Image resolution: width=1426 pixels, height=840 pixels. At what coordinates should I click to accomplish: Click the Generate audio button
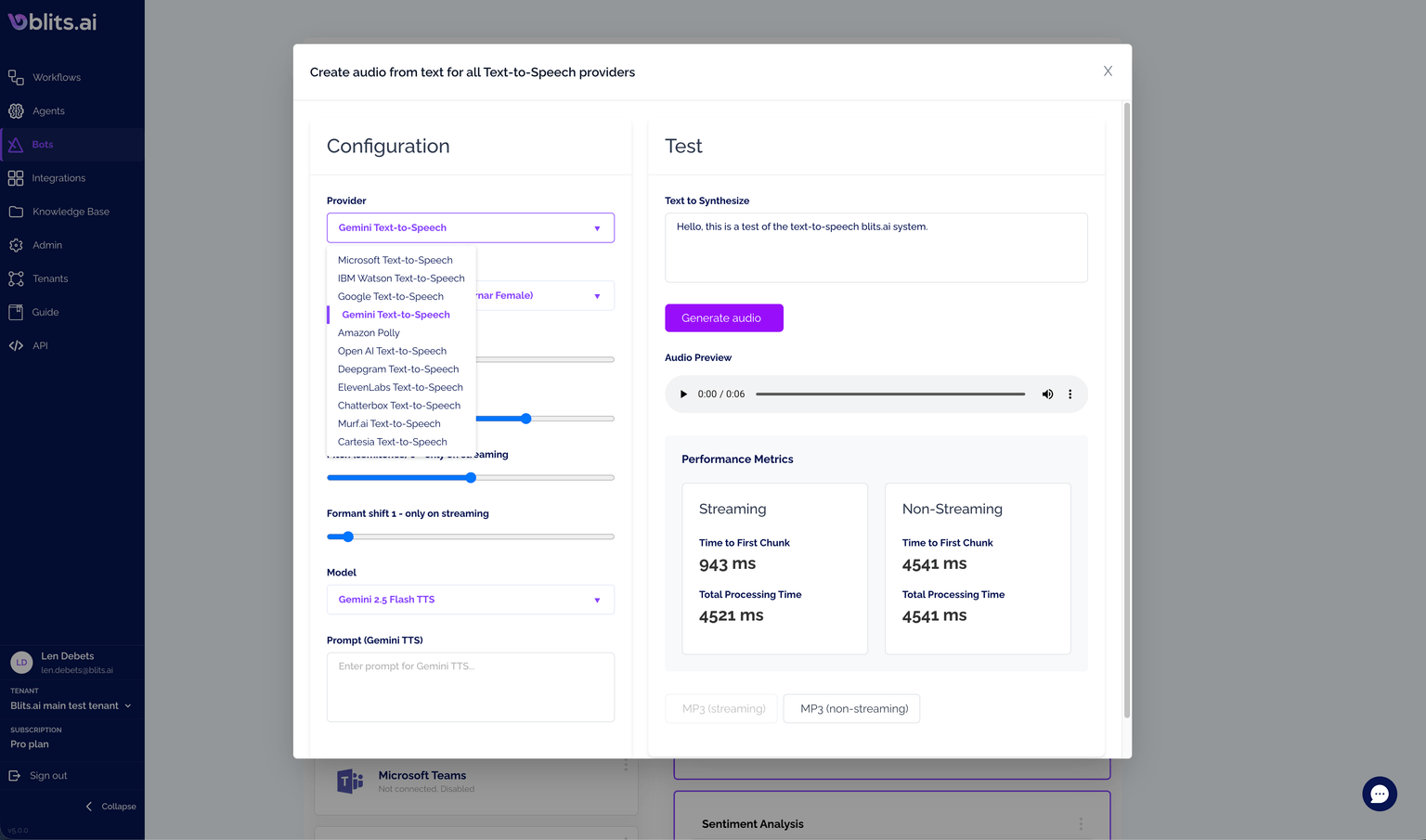723,318
